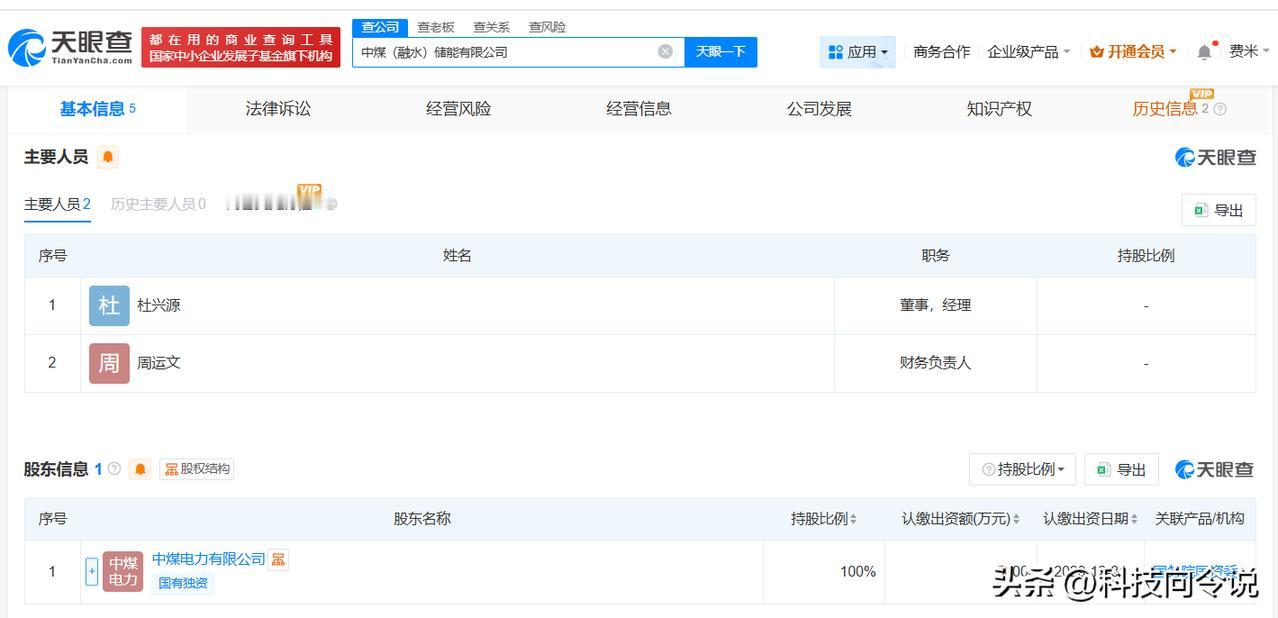Expand the 中煤电力有限公司 shareholder row
The width and height of the screenshot is (1278, 618).
pos(92,572)
